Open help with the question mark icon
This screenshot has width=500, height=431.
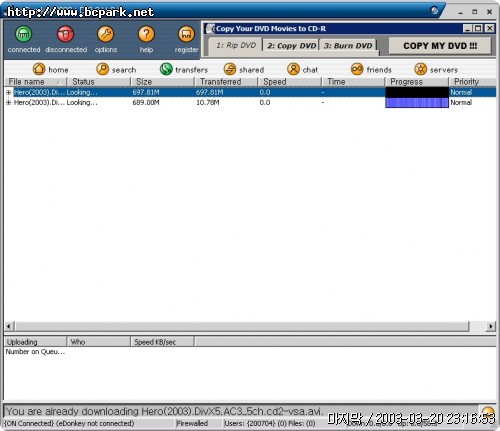[146, 34]
